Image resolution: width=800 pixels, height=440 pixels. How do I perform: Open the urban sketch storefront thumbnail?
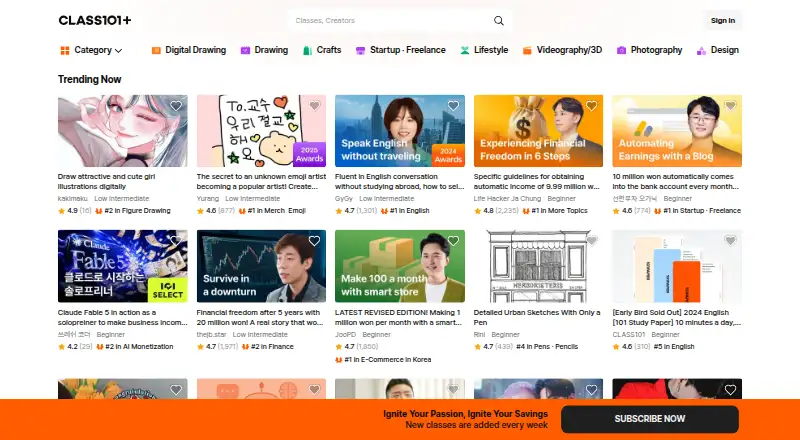[x=538, y=266]
